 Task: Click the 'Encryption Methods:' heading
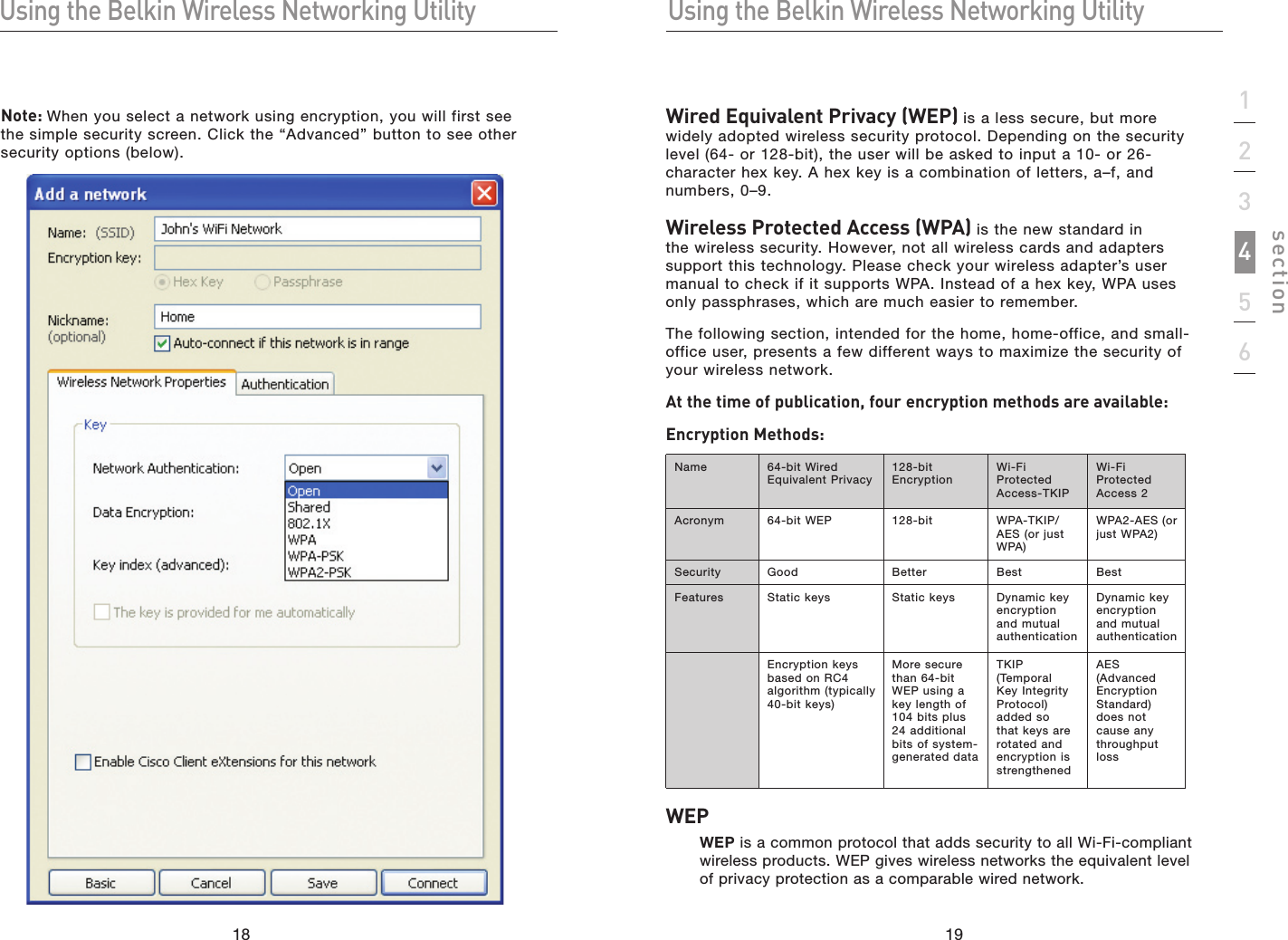coord(745,435)
